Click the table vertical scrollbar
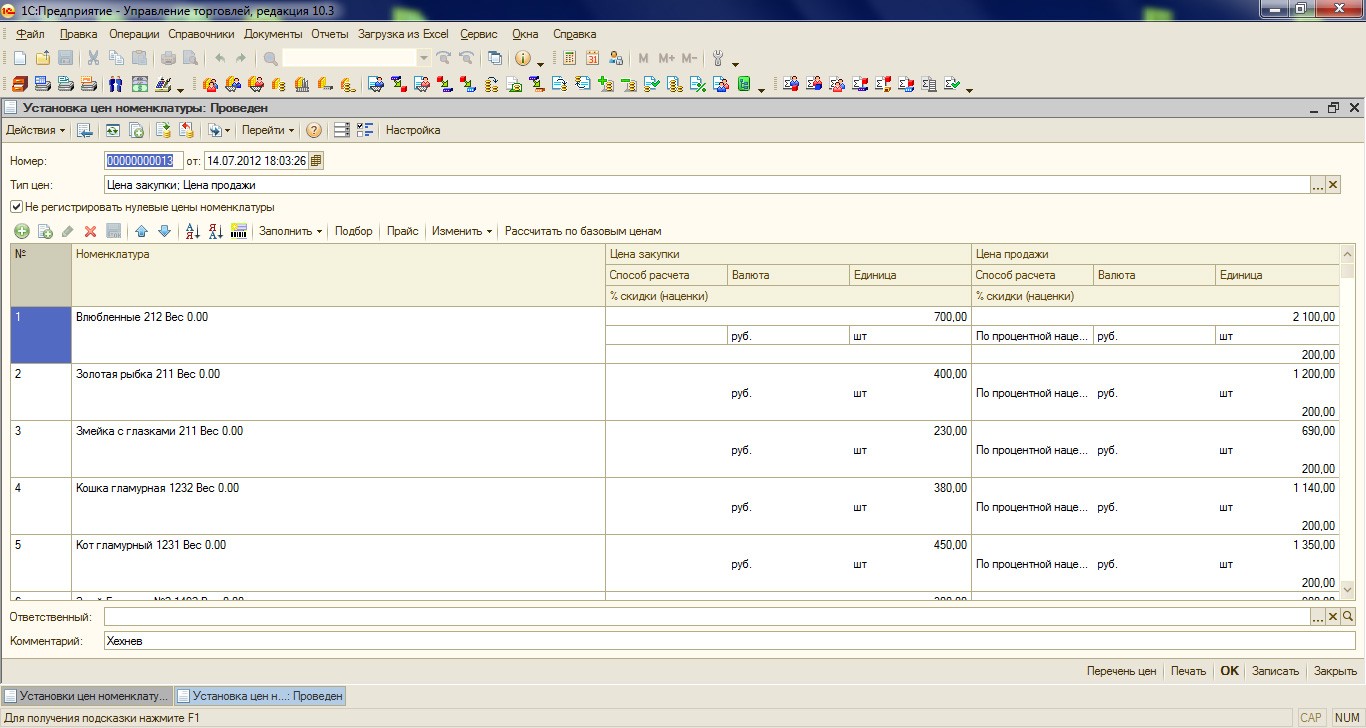Screen dimensions: 1366x728 coord(1348,420)
